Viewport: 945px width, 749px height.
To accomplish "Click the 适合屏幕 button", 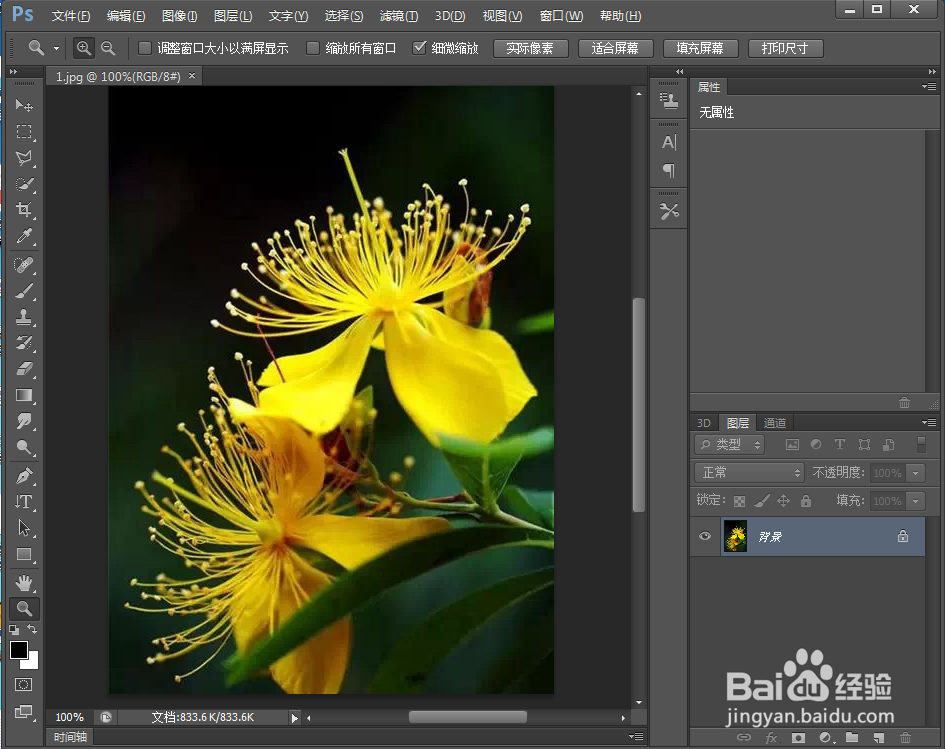I will click(615, 48).
